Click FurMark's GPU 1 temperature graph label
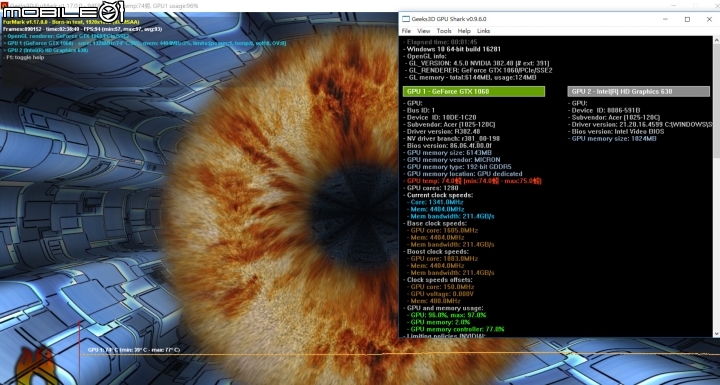The image size is (720, 385). (x=134, y=350)
